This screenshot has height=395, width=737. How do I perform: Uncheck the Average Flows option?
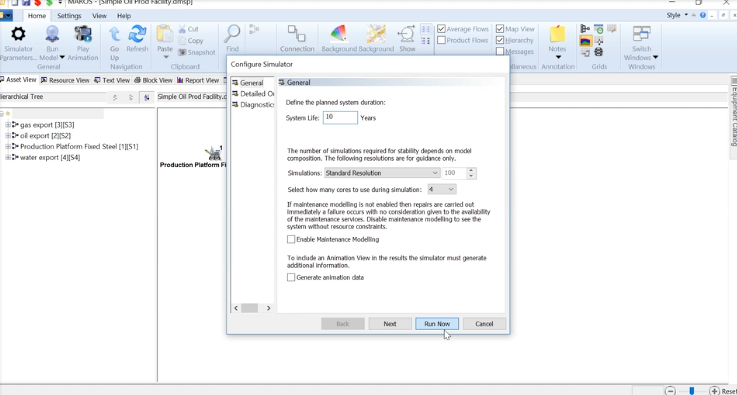[441, 29]
